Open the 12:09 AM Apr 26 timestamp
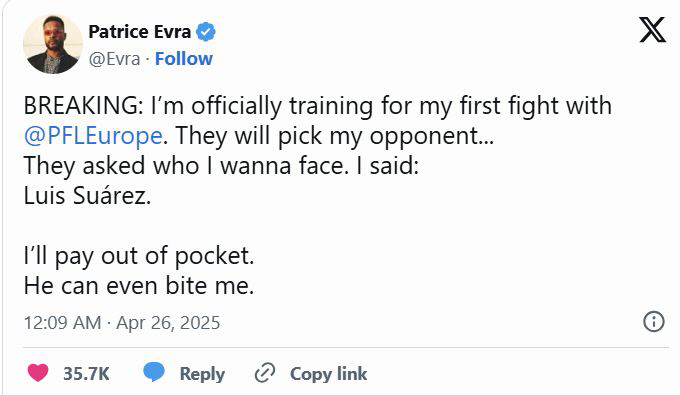Viewport: 680px width, 395px height. click(122, 323)
